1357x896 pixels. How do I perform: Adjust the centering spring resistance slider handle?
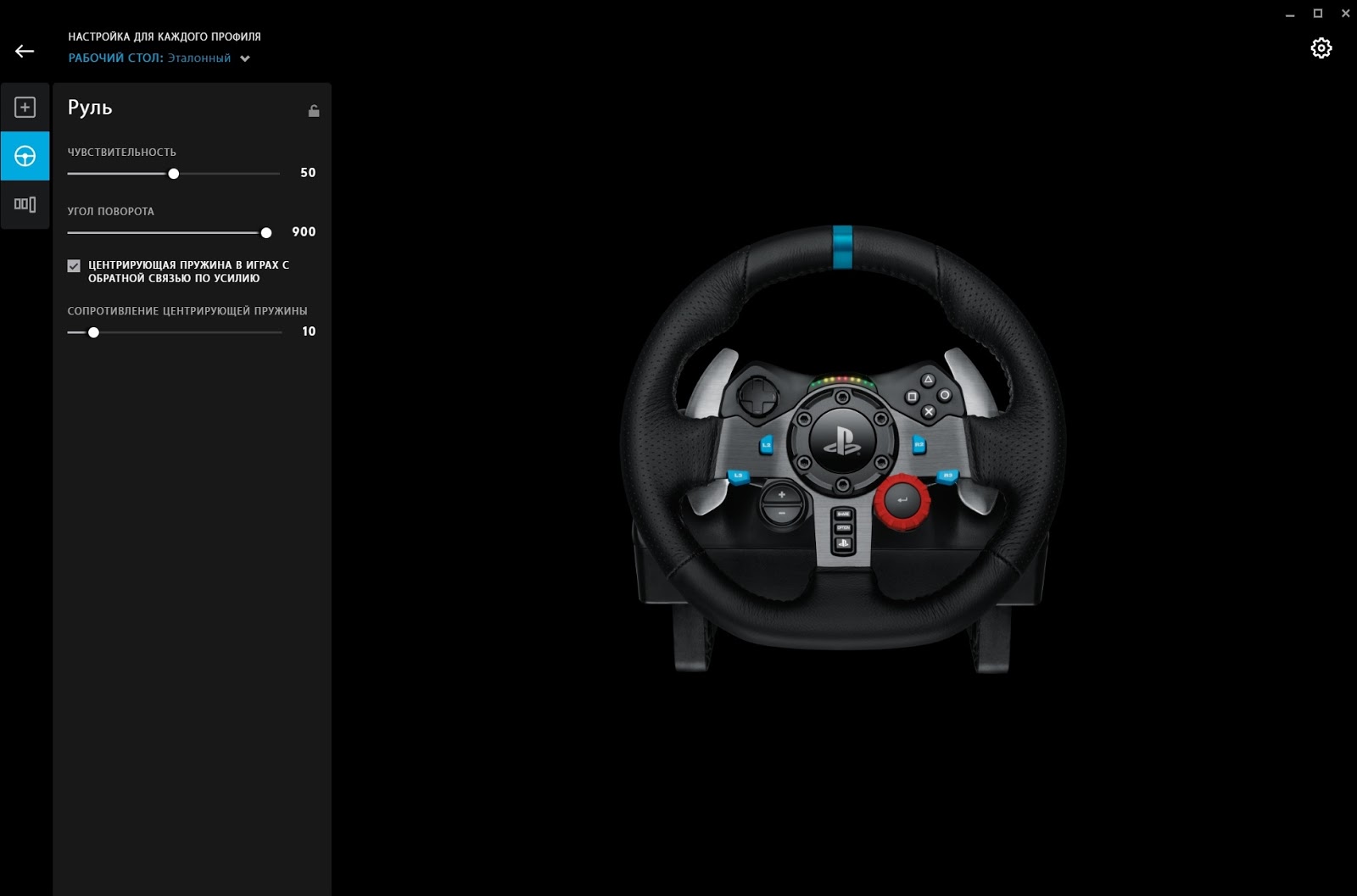coord(93,332)
